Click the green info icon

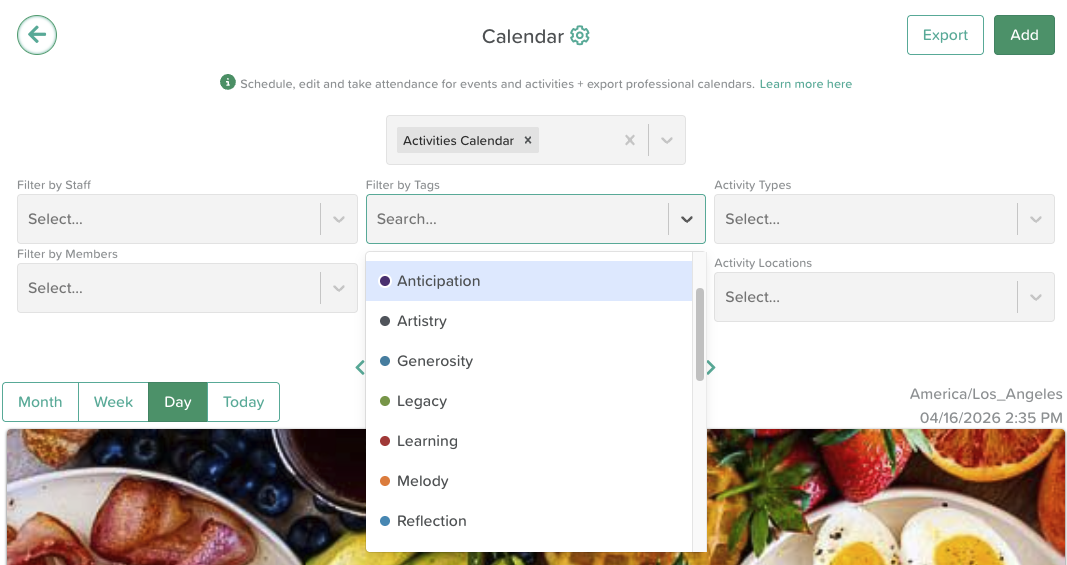tap(228, 83)
